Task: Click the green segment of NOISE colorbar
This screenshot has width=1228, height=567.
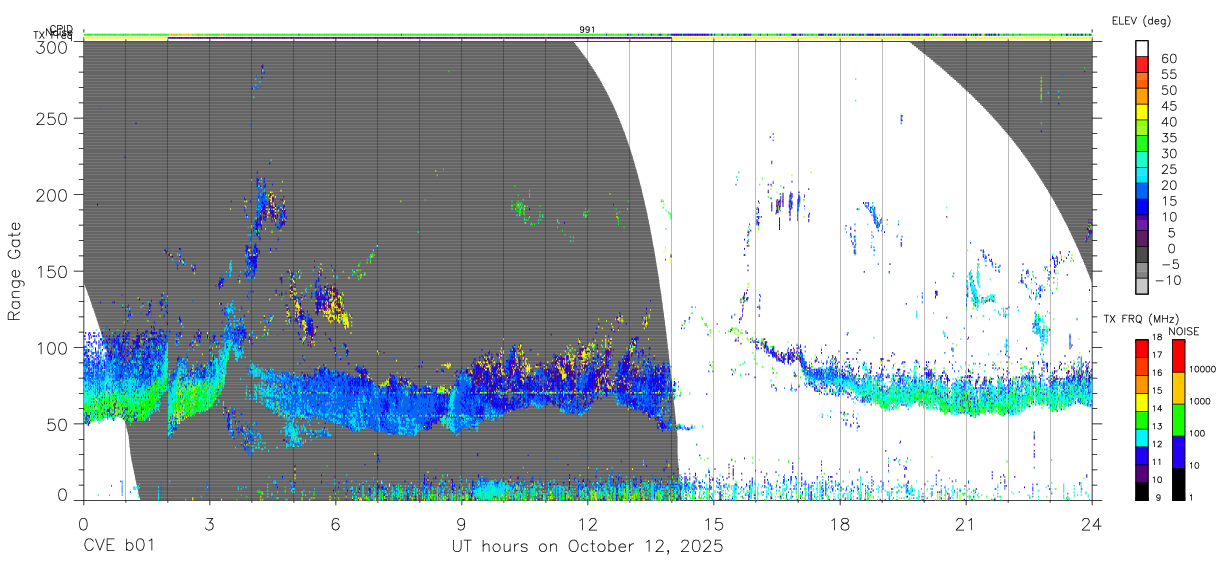Action: click(1178, 418)
